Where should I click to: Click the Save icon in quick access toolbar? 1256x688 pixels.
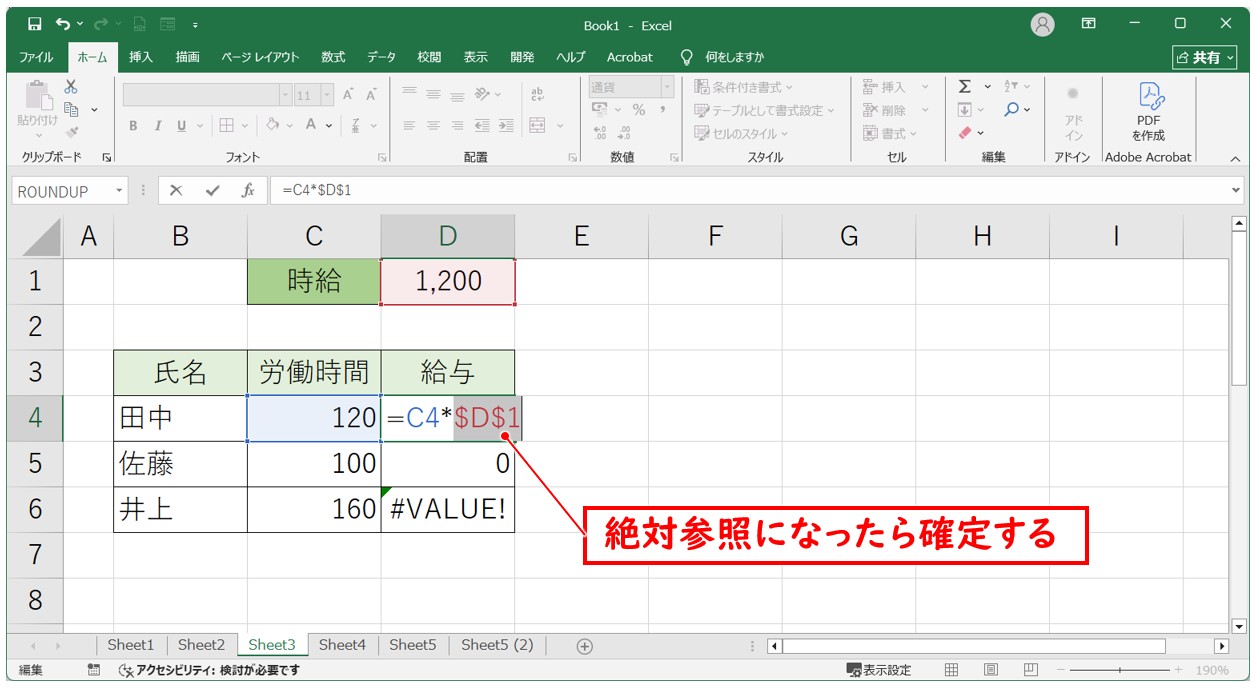pyautogui.click(x=35, y=24)
